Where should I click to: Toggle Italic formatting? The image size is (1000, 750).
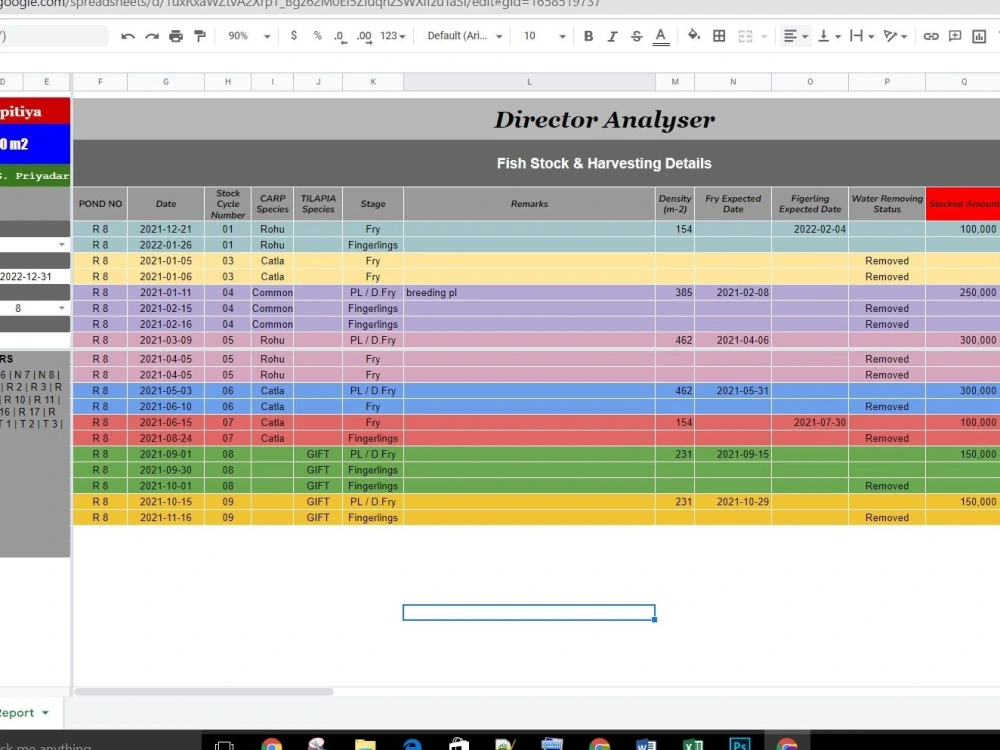(612, 36)
